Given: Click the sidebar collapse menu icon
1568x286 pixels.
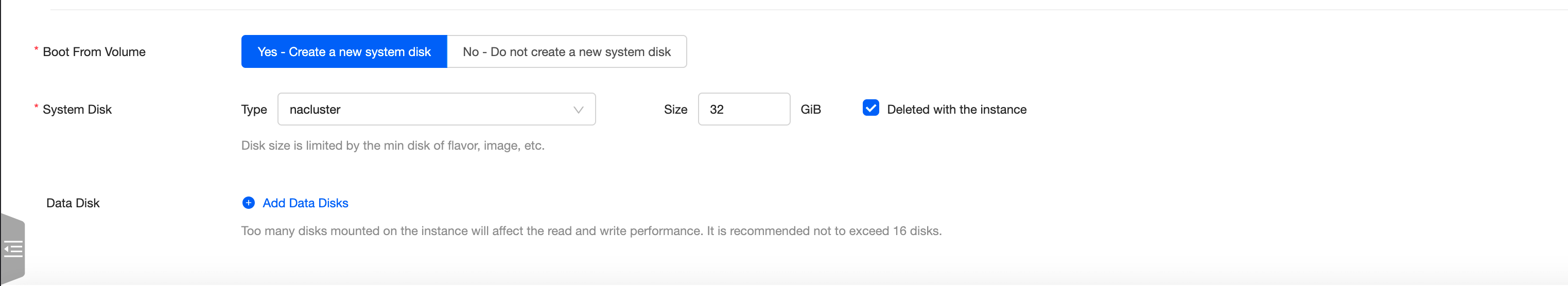Looking at the screenshot, I should pos(13,249).
